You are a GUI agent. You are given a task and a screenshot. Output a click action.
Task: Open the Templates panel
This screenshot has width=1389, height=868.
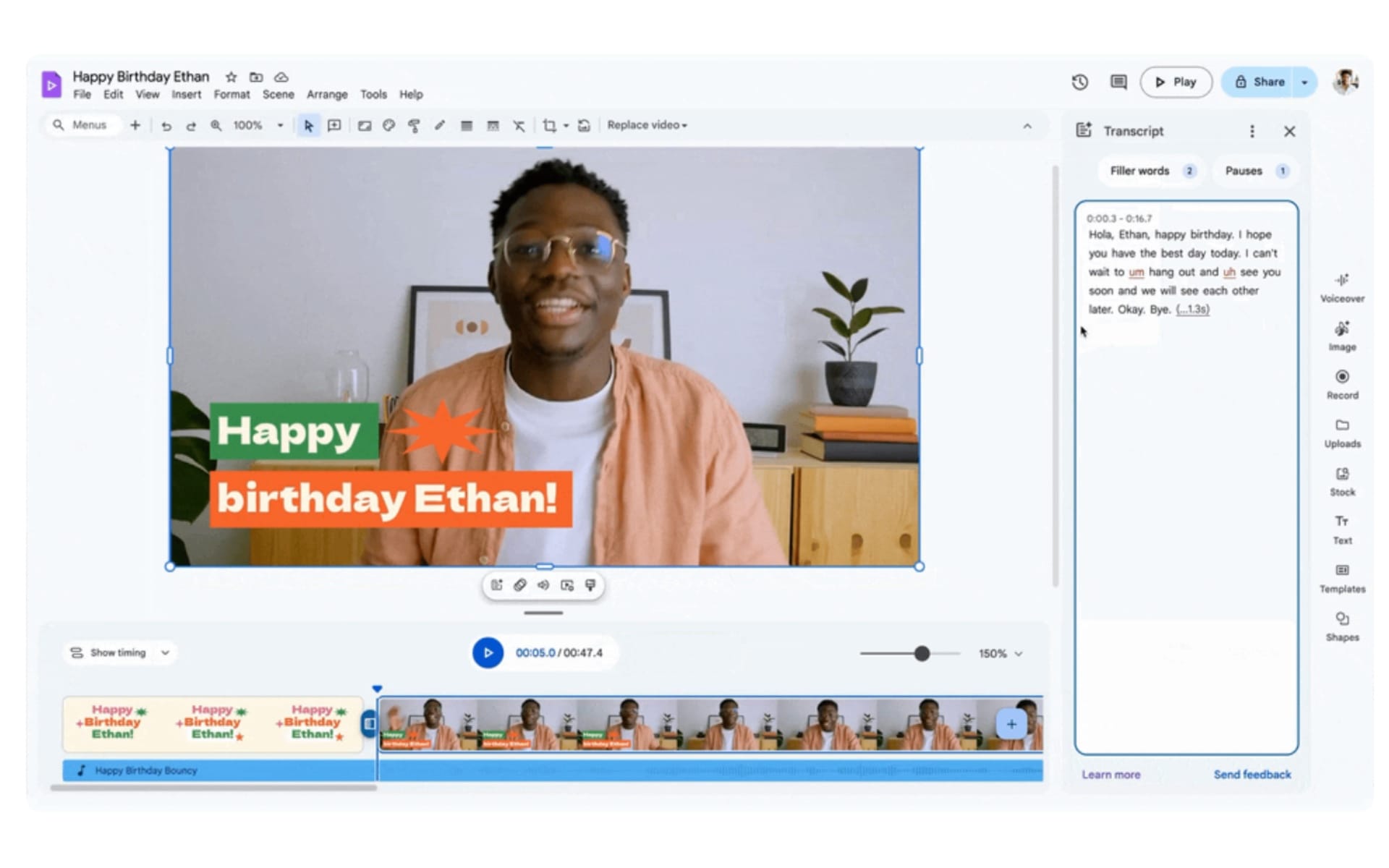pyautogui.click(x=1342, y=576)
